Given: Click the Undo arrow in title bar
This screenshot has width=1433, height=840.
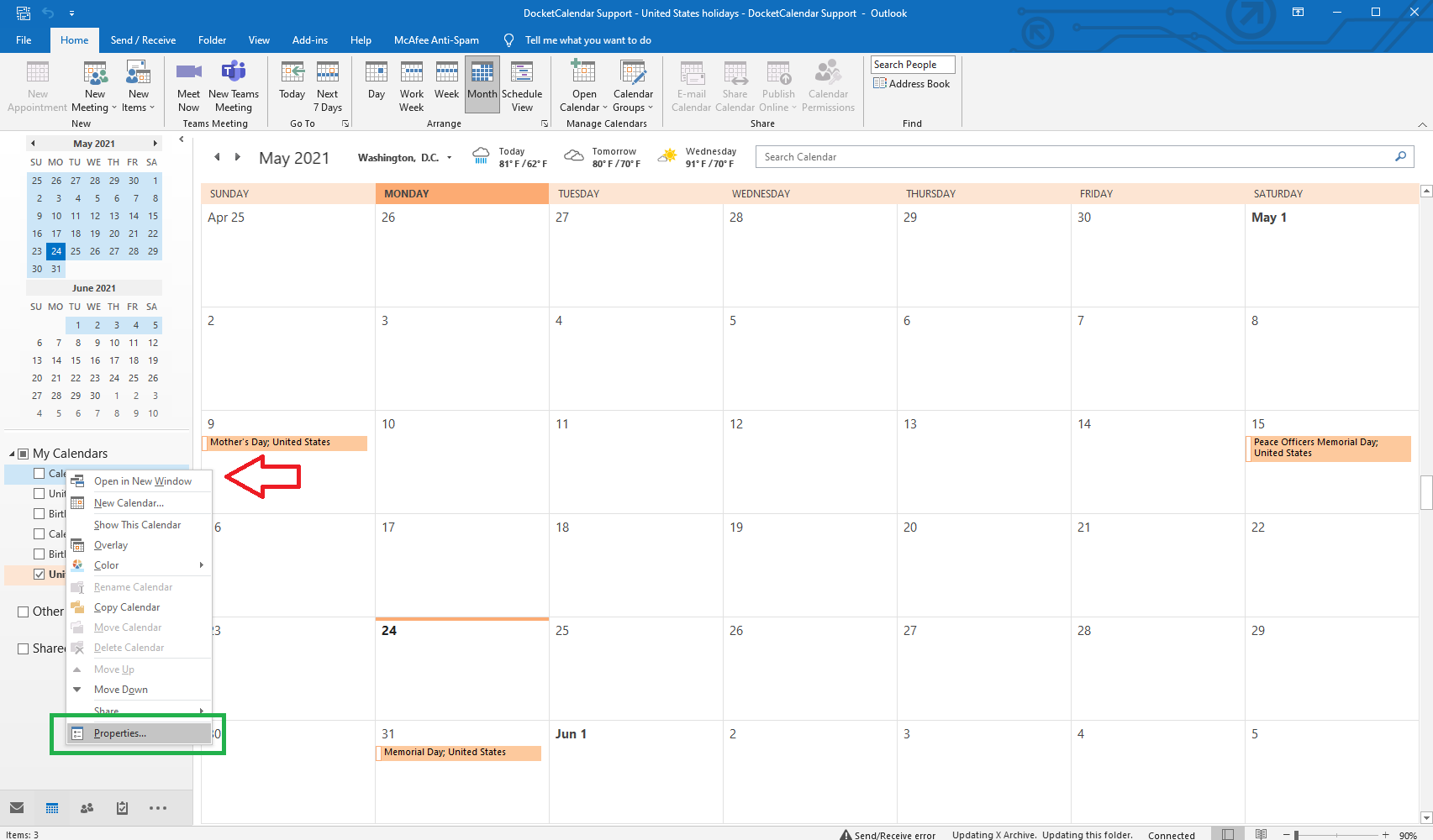Looking at the screenshot, I should (x=48, y=13).
